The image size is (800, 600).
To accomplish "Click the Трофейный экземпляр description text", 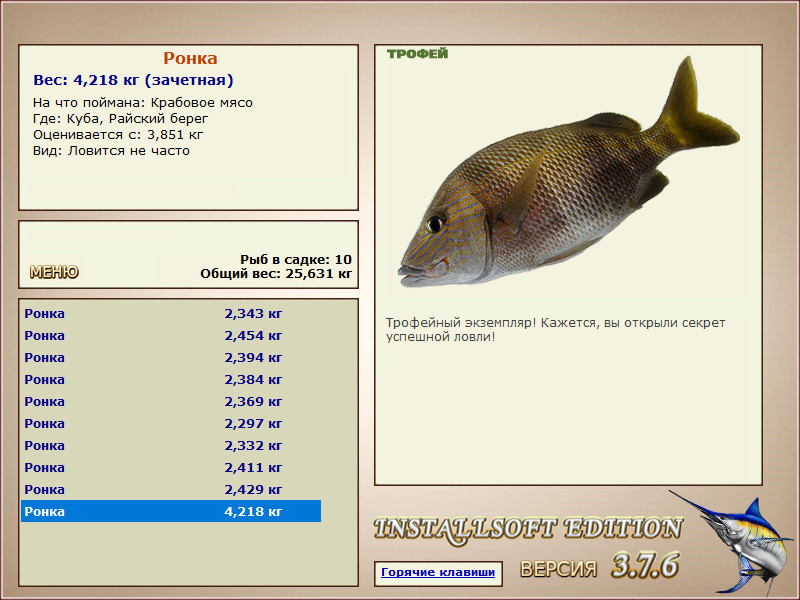I will (555, 330).
